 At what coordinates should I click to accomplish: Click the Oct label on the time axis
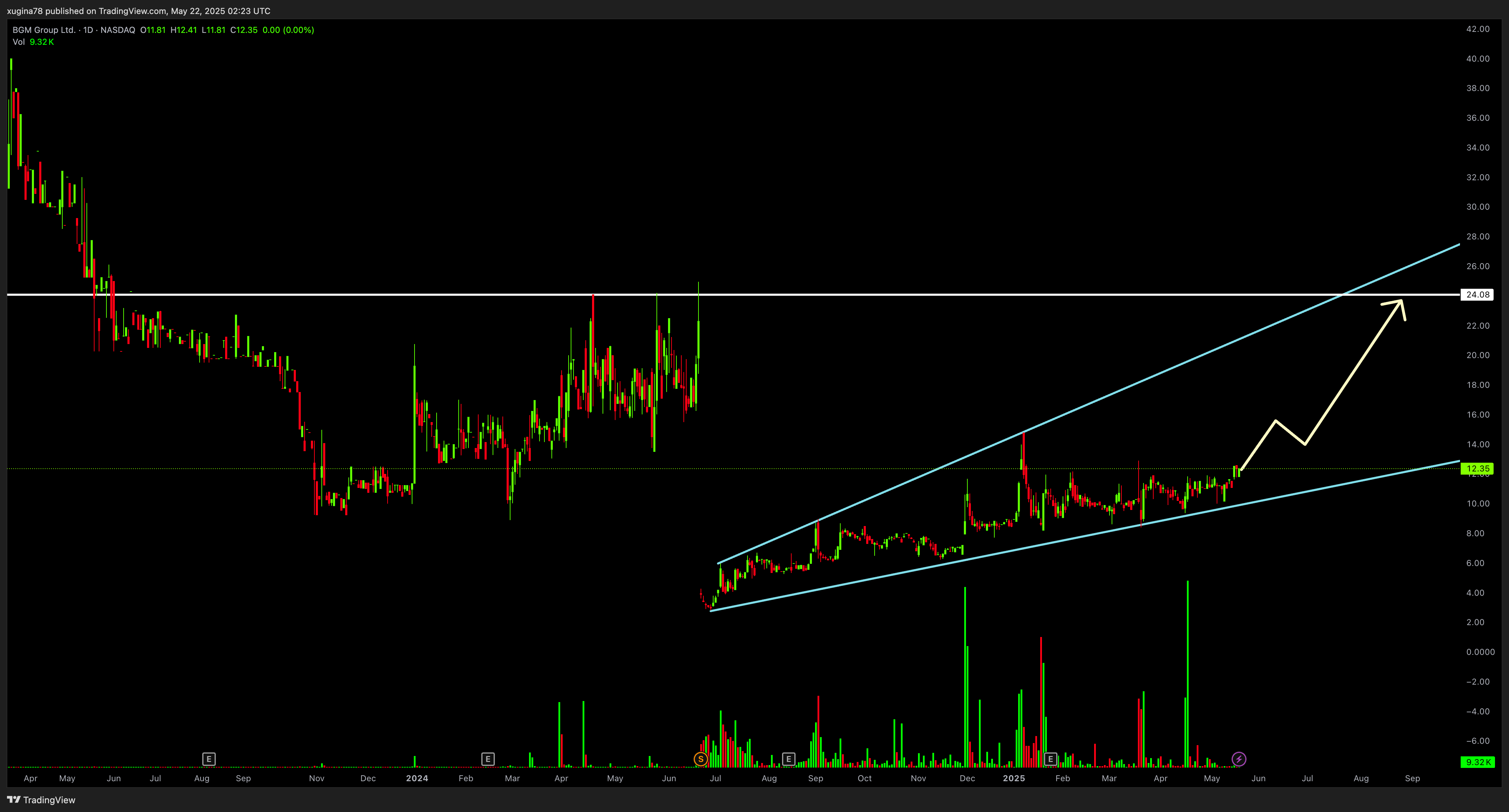(x=865, y=778)
